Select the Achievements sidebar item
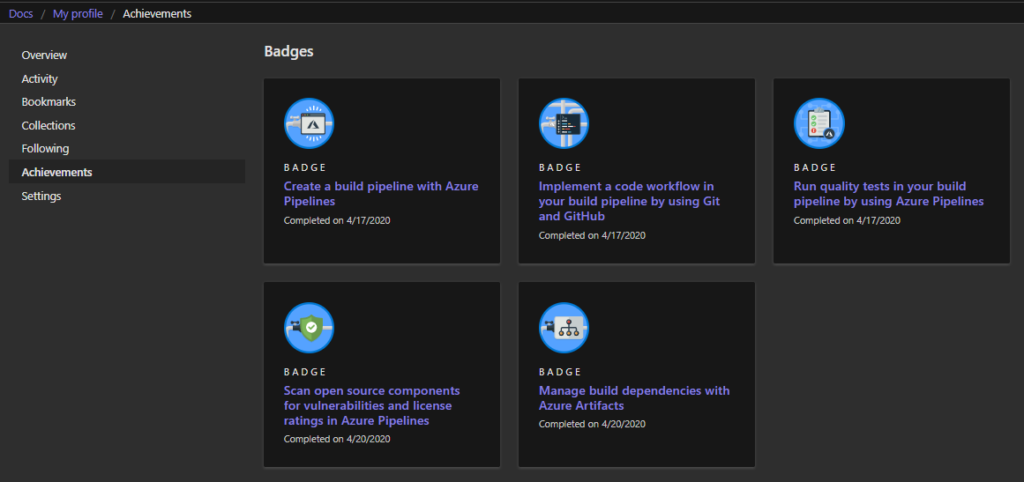The height and width of the screenshot is (482, 1024). coord(127,172)
